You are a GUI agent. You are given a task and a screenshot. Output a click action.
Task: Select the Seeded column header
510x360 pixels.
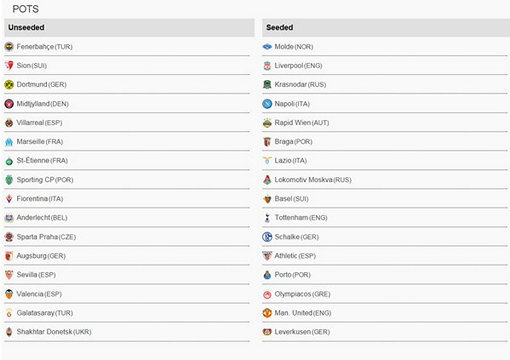pyautogui.click(x=386, y=27)
